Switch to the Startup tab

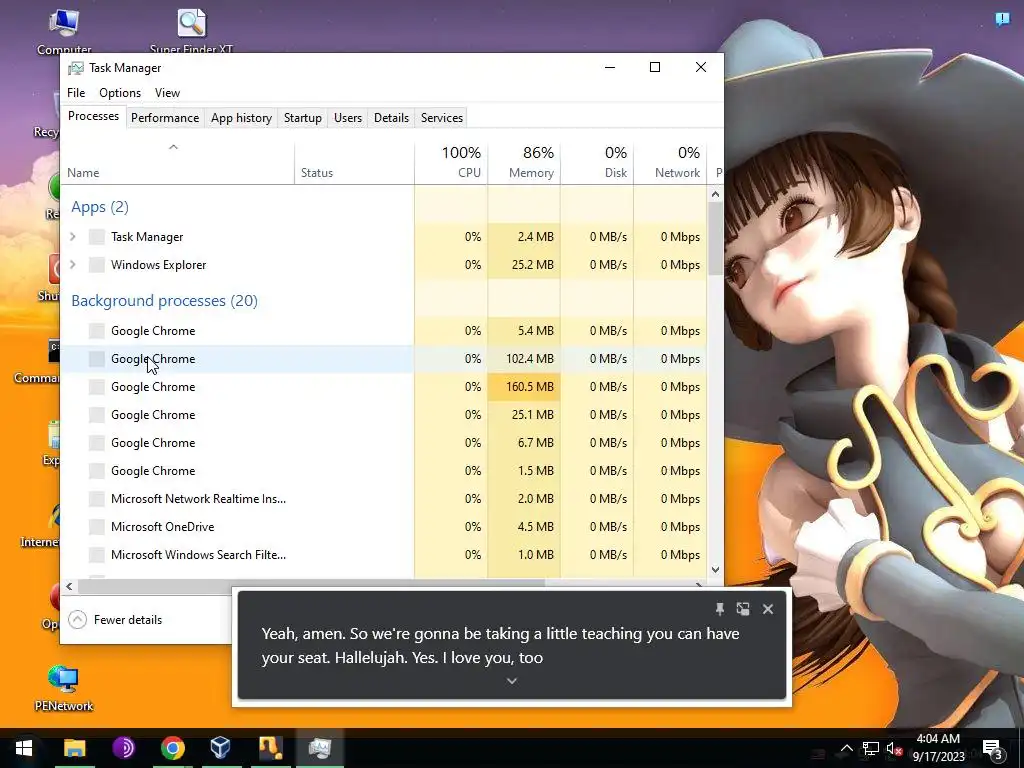click(302, 118)
